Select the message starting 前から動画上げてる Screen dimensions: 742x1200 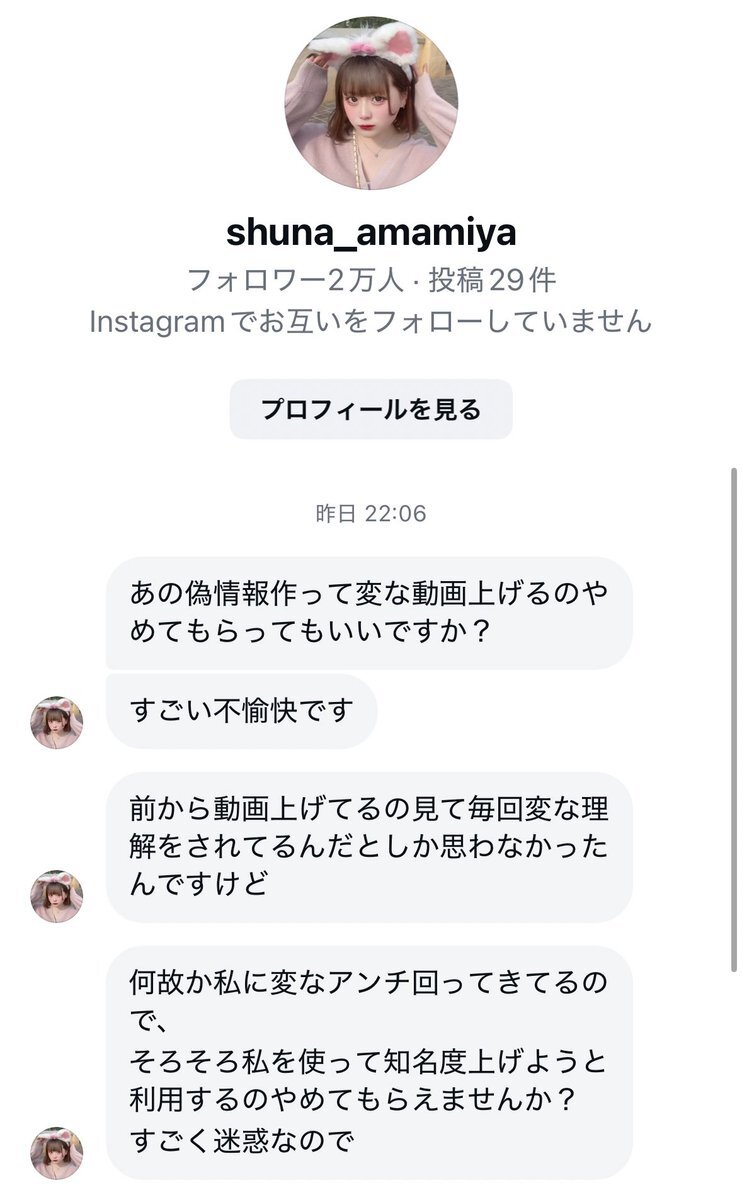[x=368, y=846]
